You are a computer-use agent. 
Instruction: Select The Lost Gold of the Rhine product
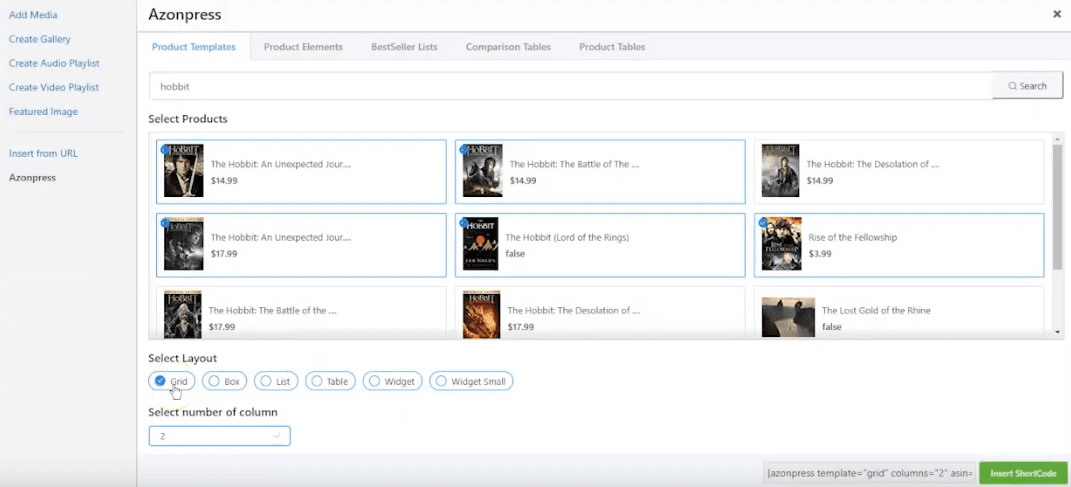coord(899,313)
